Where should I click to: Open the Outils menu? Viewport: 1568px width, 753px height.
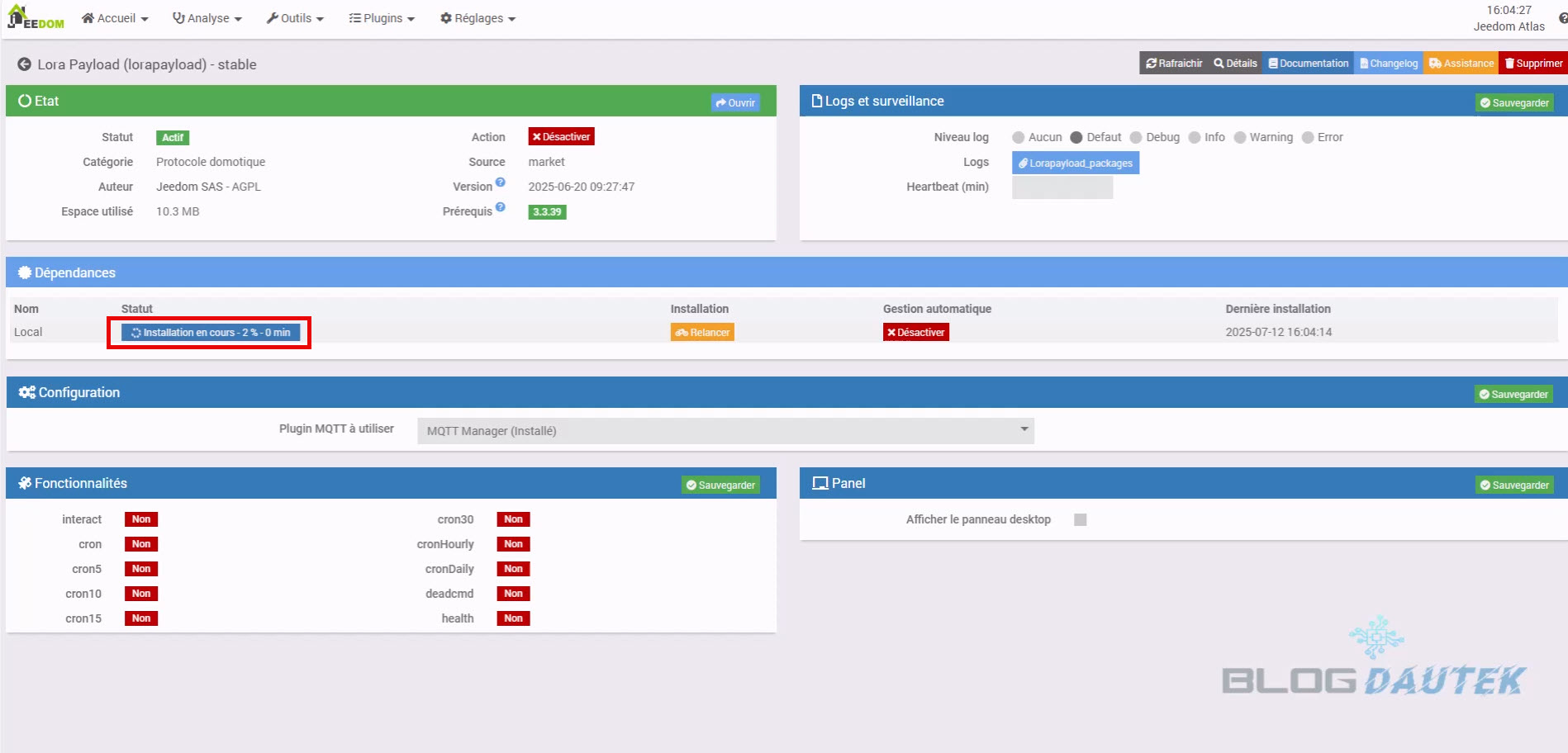coord(295,18)
